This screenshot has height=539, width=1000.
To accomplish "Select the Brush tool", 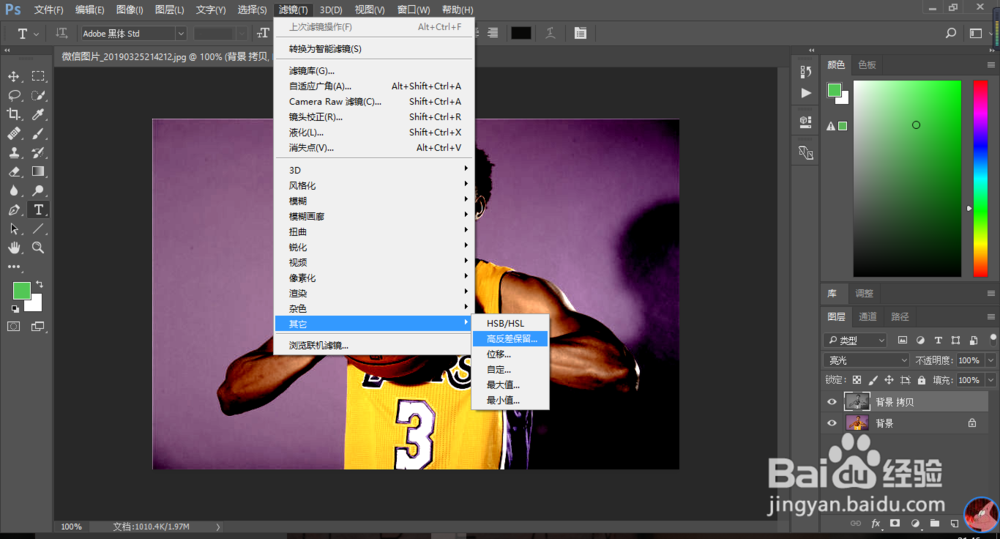I will click(38, 134).
